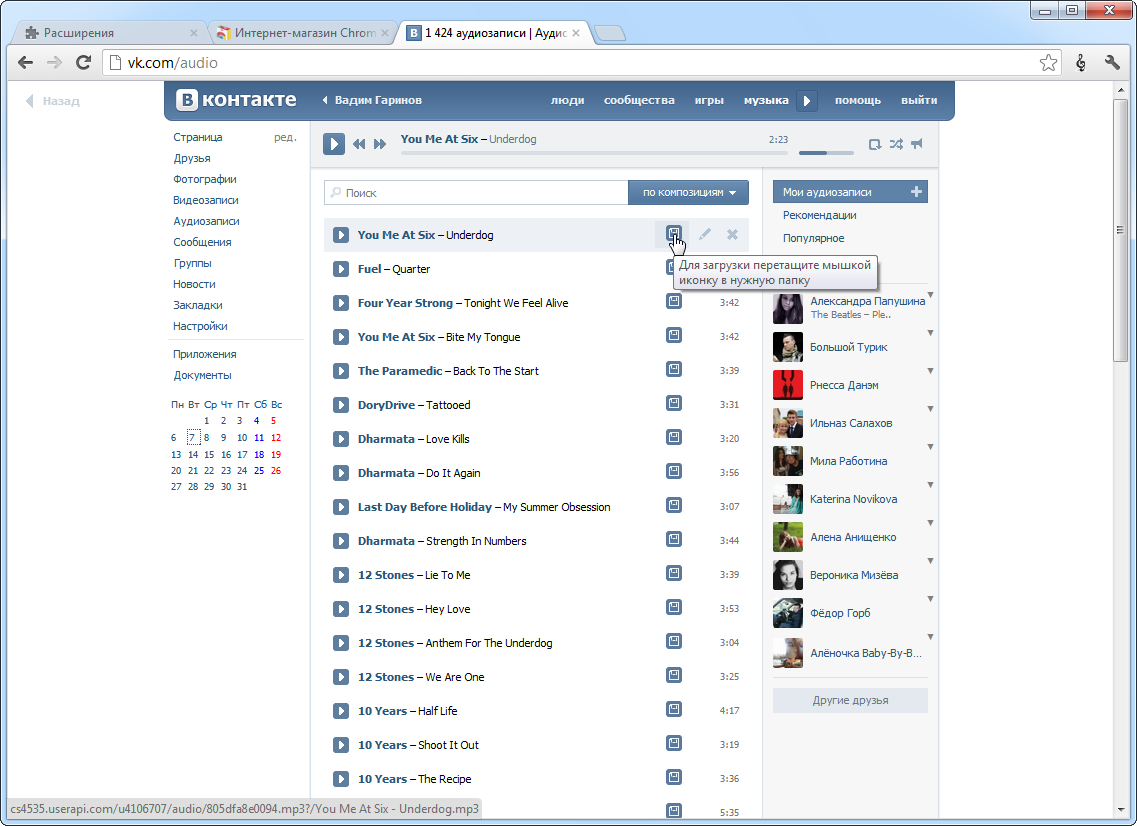Open Сообщения in left sidebar
The image size is (1137, 826).
(x=202, y=242)
